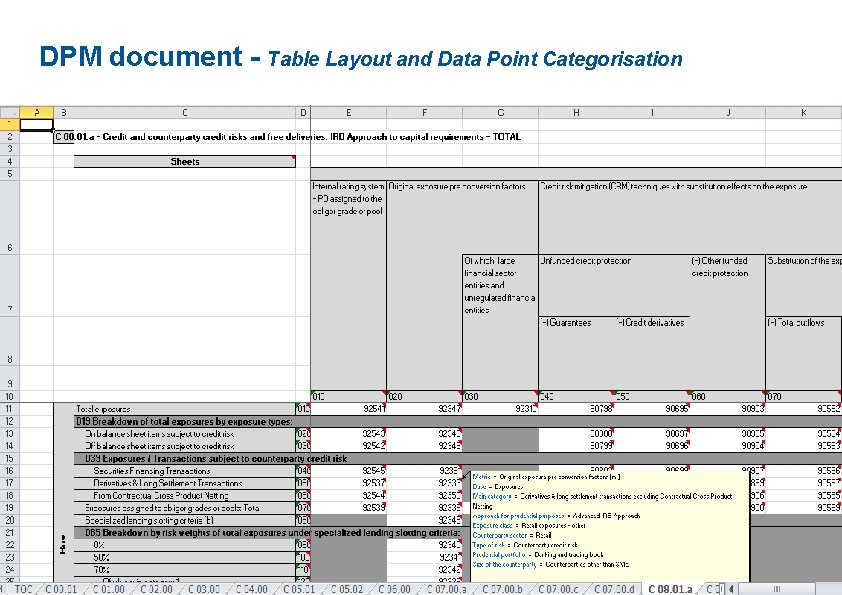The width and height of the screenshot is (842, 595).
Task: Select the '50%' risk weight row label
Action: click(185, 557)
